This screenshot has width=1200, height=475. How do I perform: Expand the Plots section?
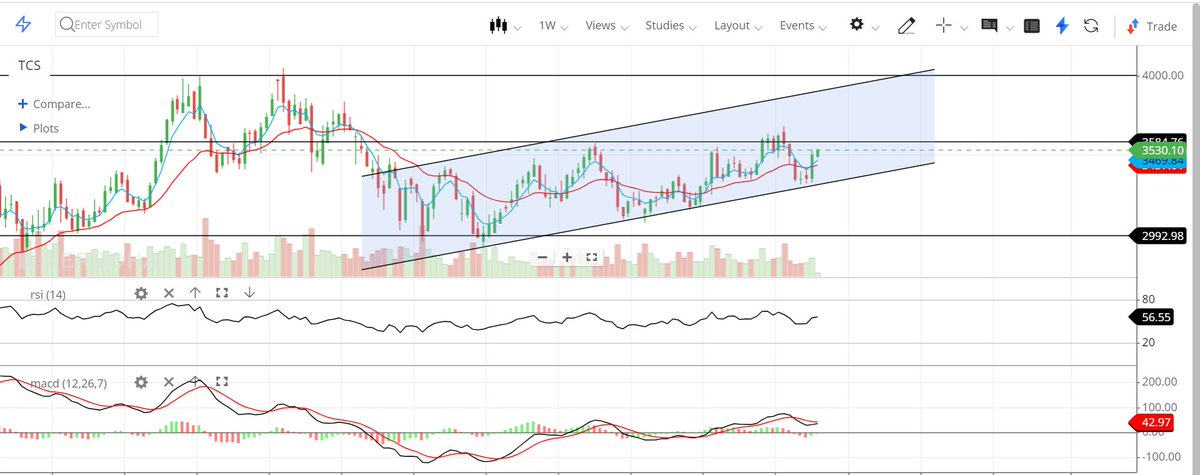[40, 128]
